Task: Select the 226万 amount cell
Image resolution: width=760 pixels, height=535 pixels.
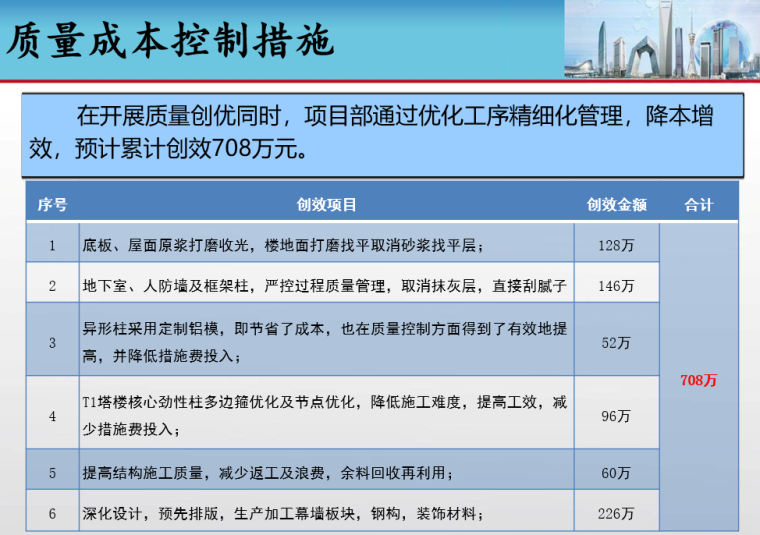Action: 616,514
